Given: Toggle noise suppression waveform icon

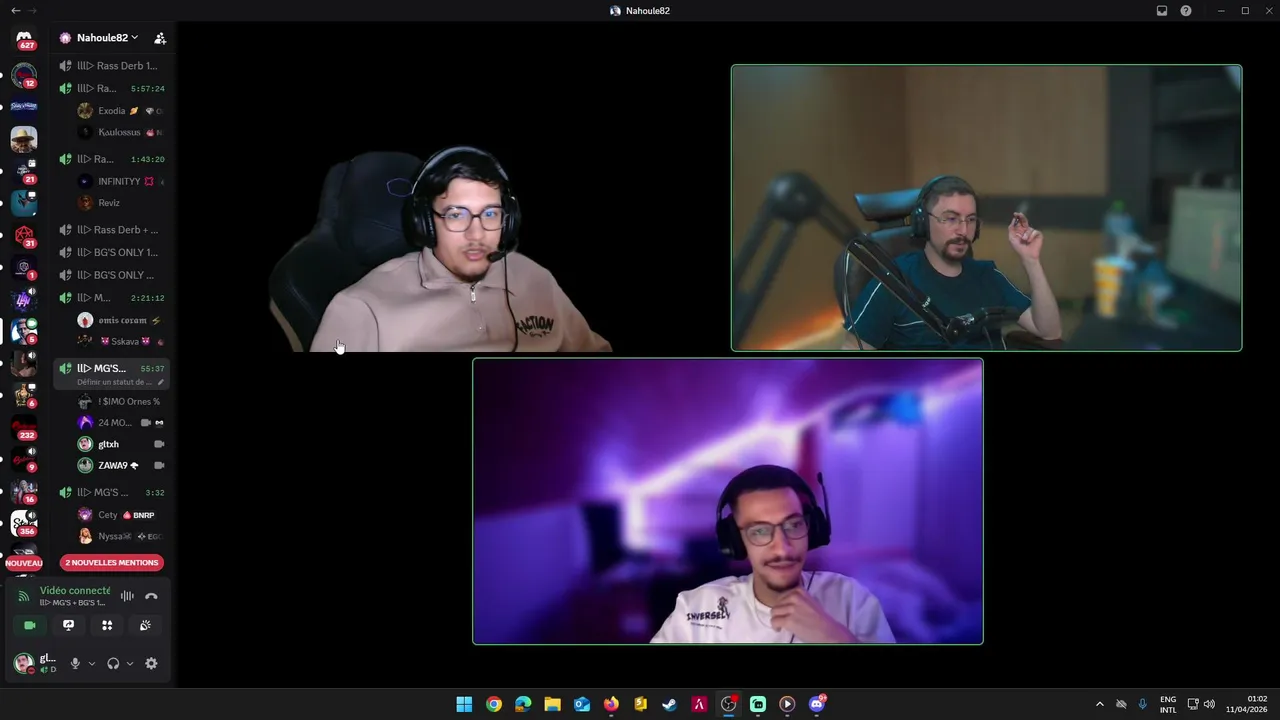Looking at the screenshot, I should [x=127, y=596].
